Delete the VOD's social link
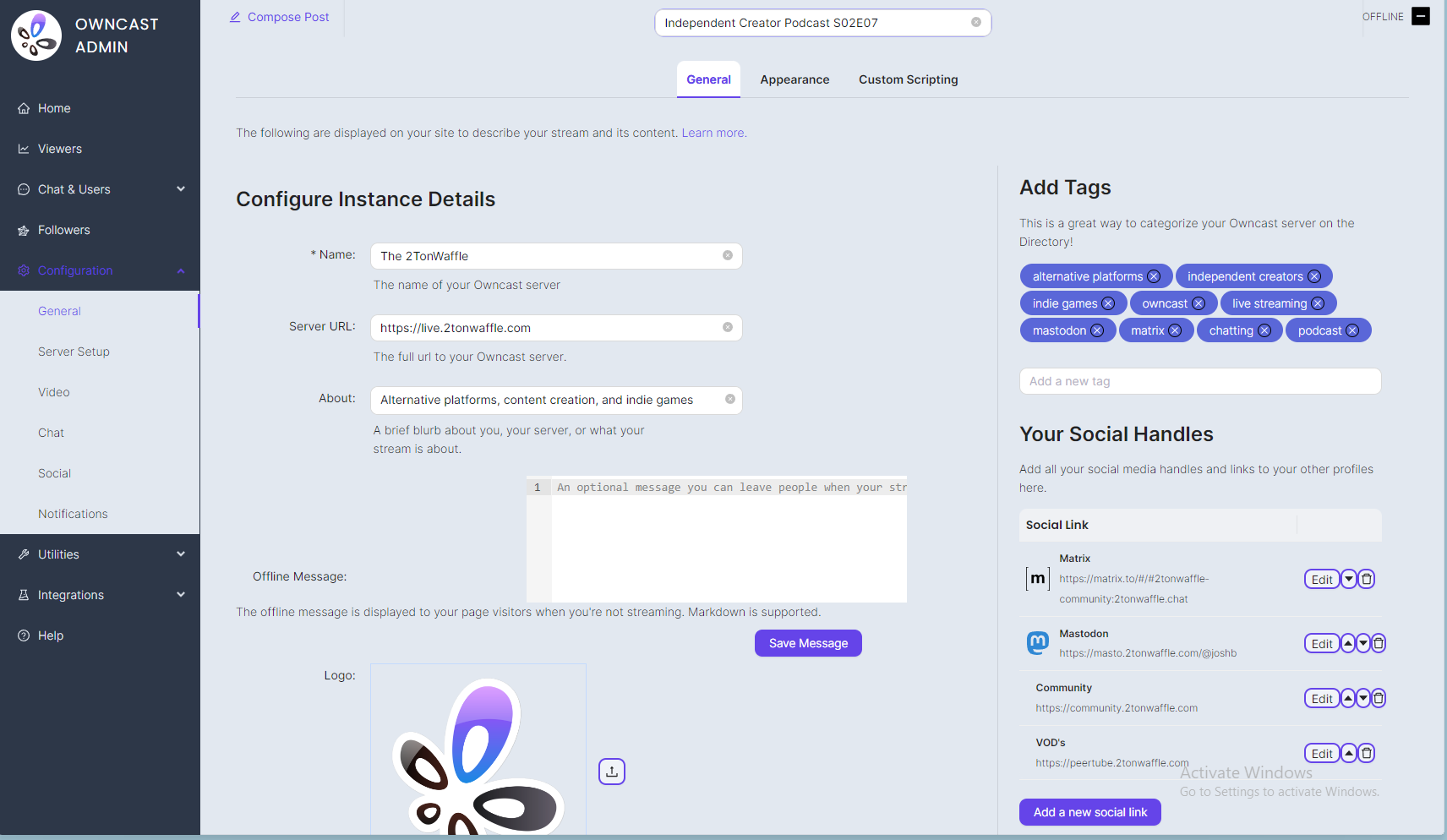1447x840 pixels. click(1367, 753)
